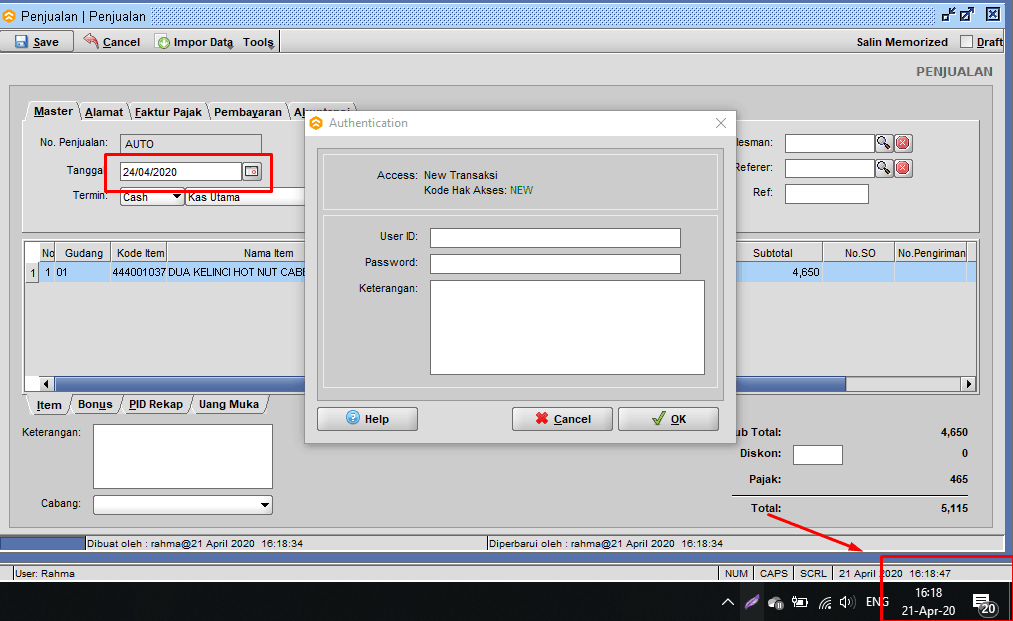Expand the Termin Cash dropdown
The image size is (1013, 621).
coord(177,197)
